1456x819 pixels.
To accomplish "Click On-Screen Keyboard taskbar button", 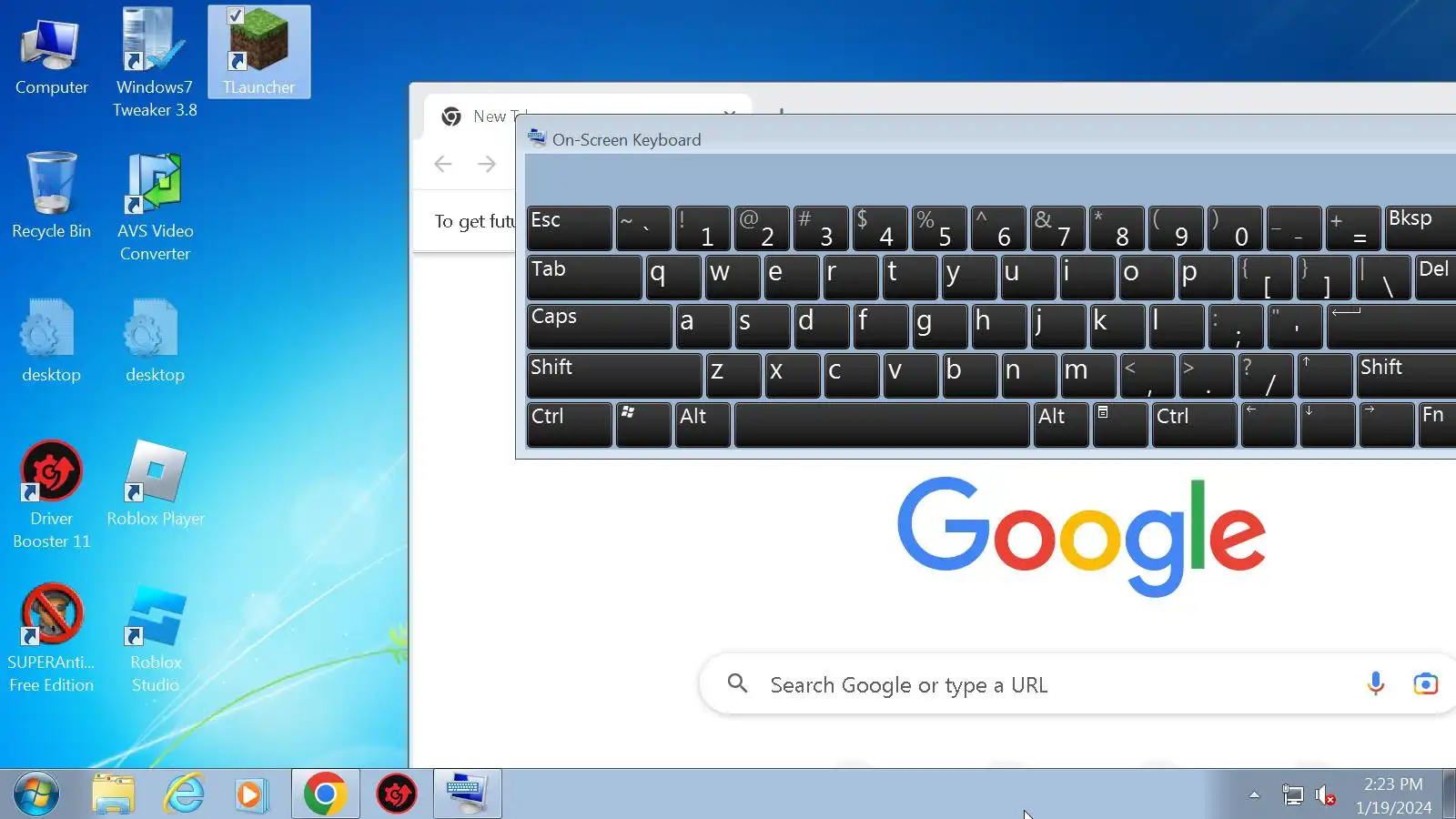I will tap(467, 794).
